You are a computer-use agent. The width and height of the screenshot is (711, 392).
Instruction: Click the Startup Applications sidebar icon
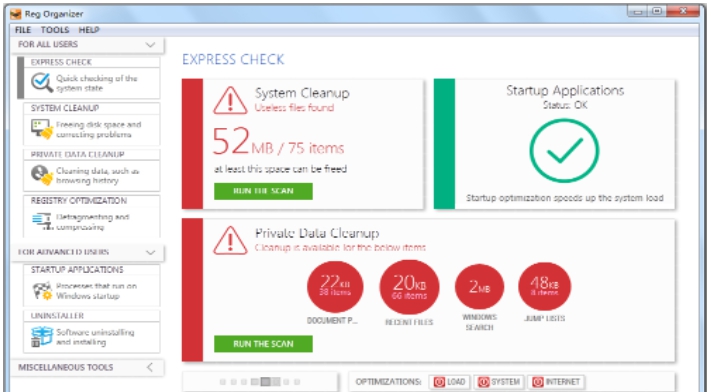tap(42, 290)
